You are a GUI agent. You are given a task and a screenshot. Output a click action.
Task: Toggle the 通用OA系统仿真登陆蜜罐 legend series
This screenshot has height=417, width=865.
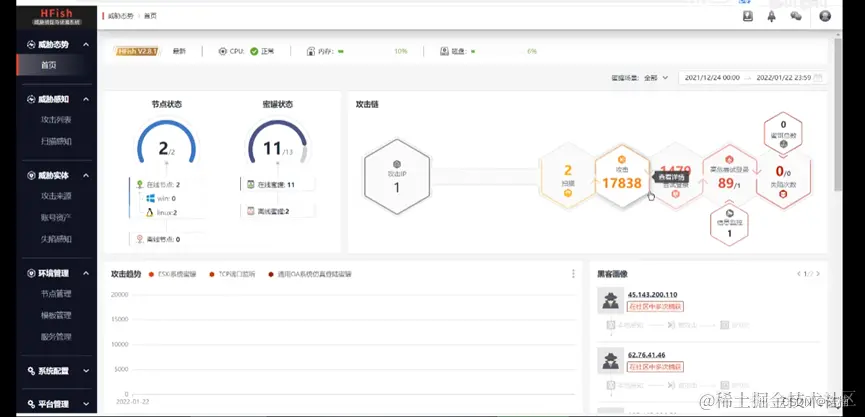pyautogui.click(x=310, y=274)
